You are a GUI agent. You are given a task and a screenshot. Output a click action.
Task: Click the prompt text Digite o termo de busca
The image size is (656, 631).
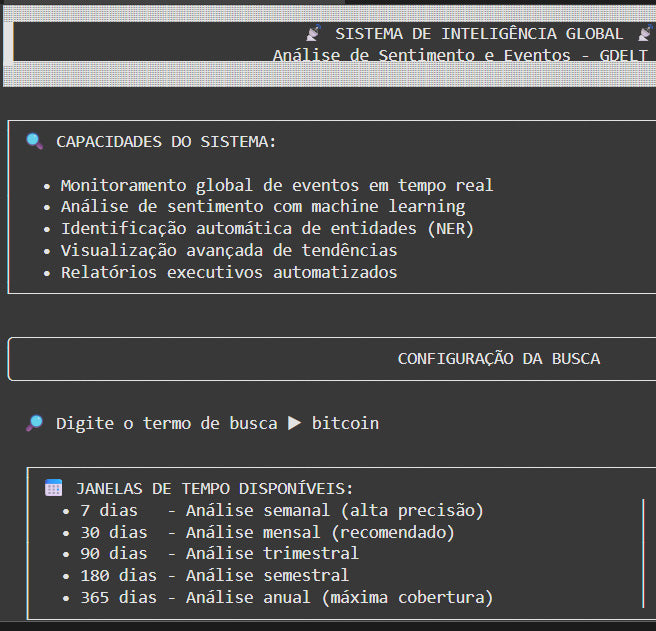pyautogui.click(x=167, y=423)
